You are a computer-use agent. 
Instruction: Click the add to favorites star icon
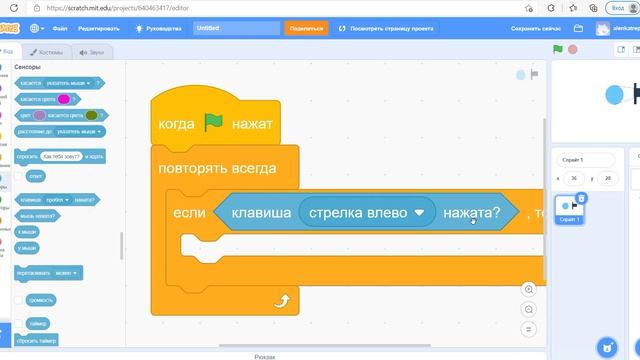point(529,8)
